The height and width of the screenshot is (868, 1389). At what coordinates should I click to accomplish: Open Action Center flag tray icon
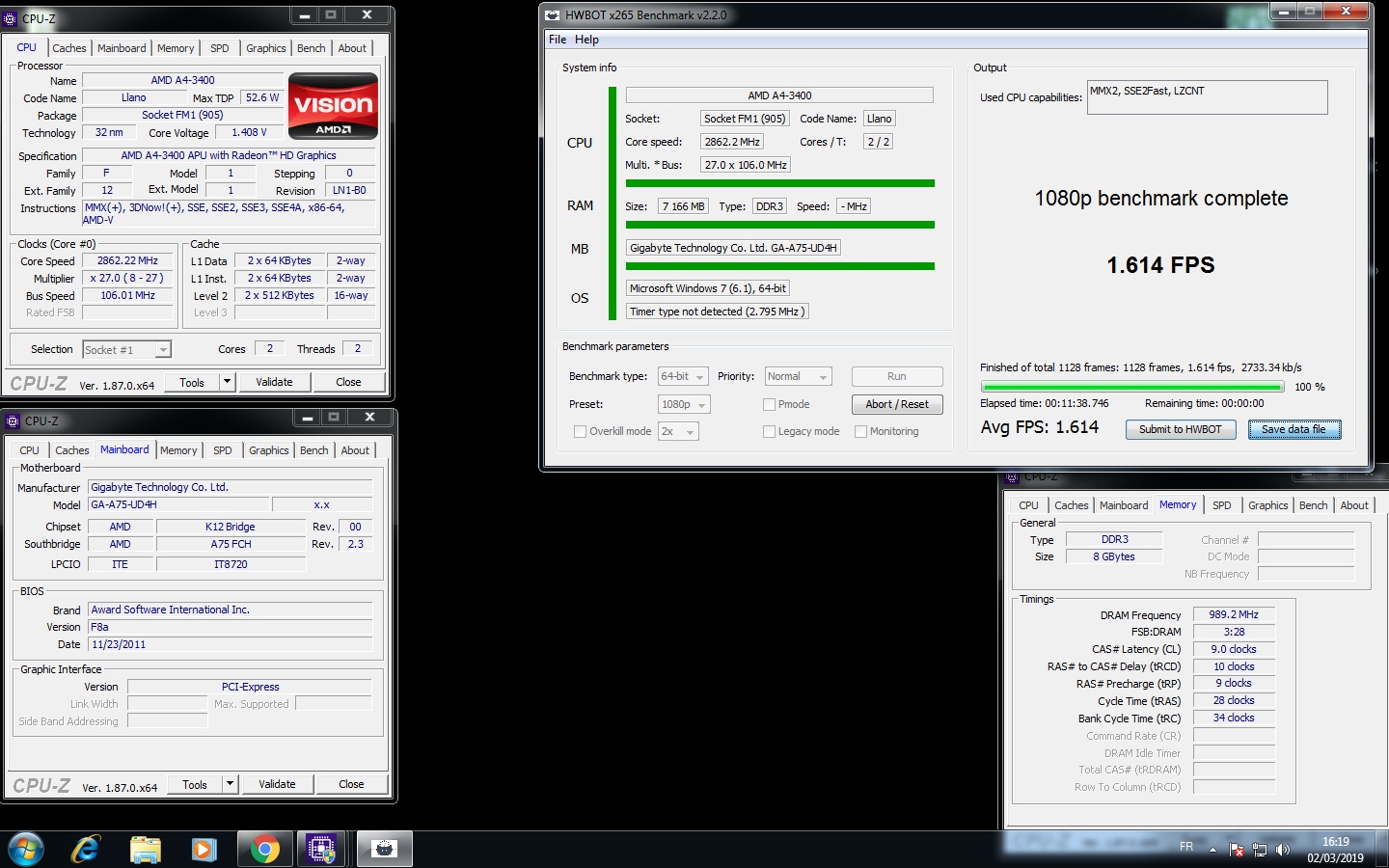(1238, 850)
